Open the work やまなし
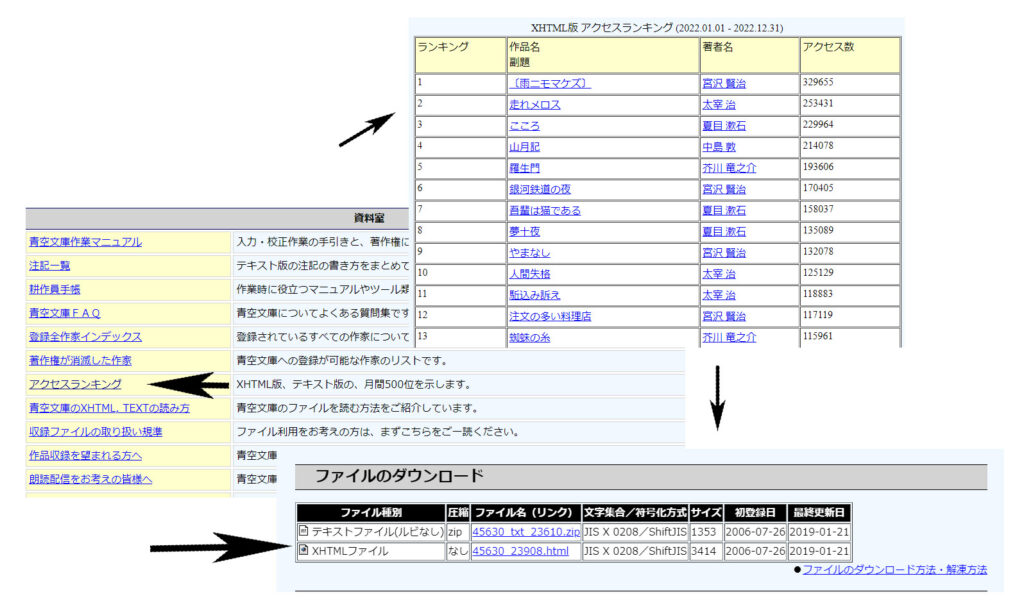The width and height of the screenshot is (1024, 608). coord(530,253)
